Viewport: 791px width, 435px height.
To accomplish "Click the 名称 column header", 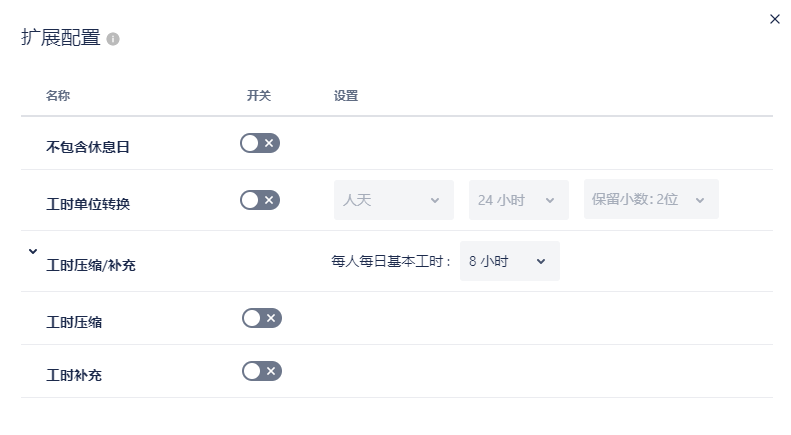I will 58,96.
